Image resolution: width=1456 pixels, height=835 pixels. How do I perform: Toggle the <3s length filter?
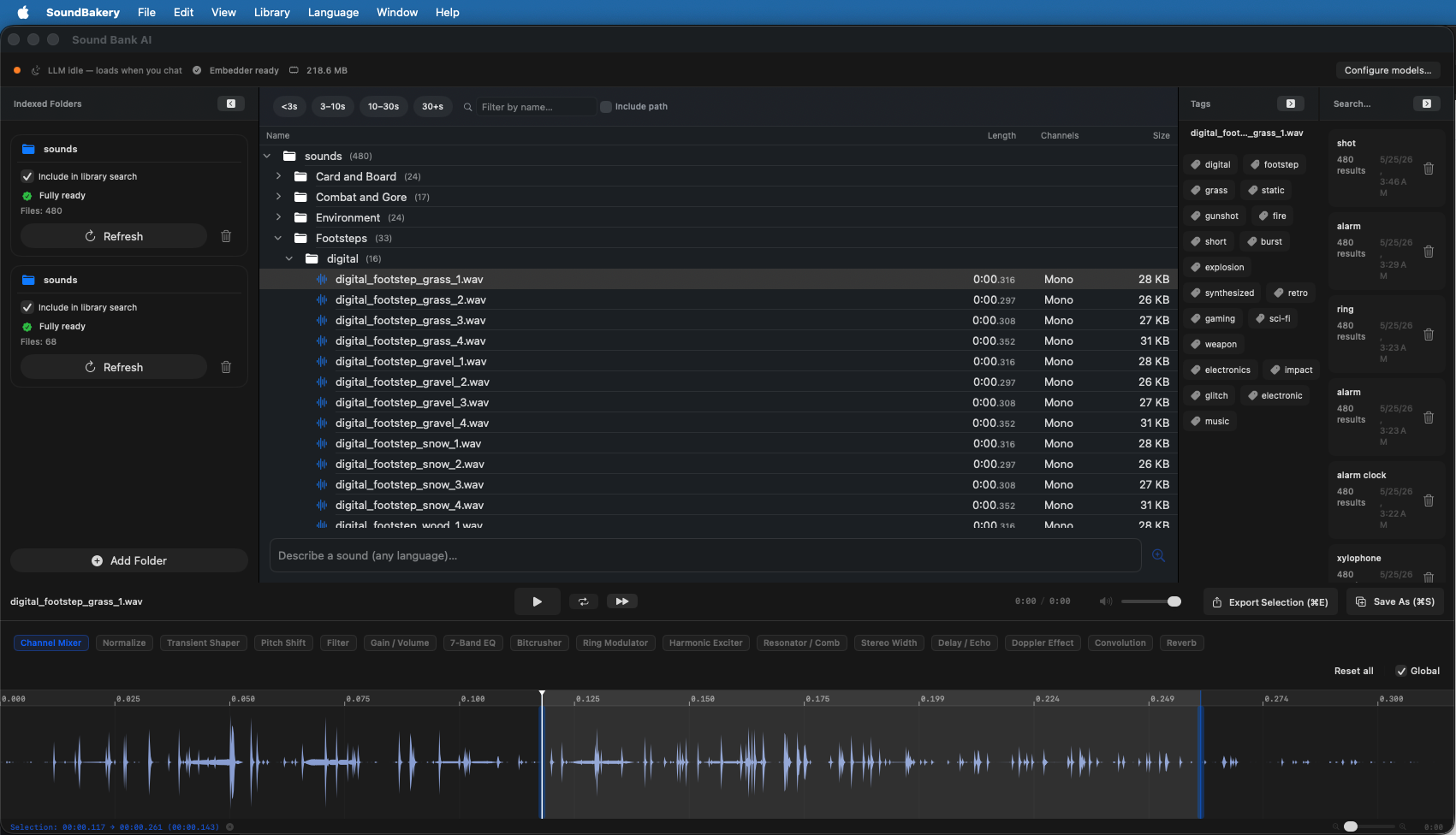pyautogui.click(x=289, y=106)
